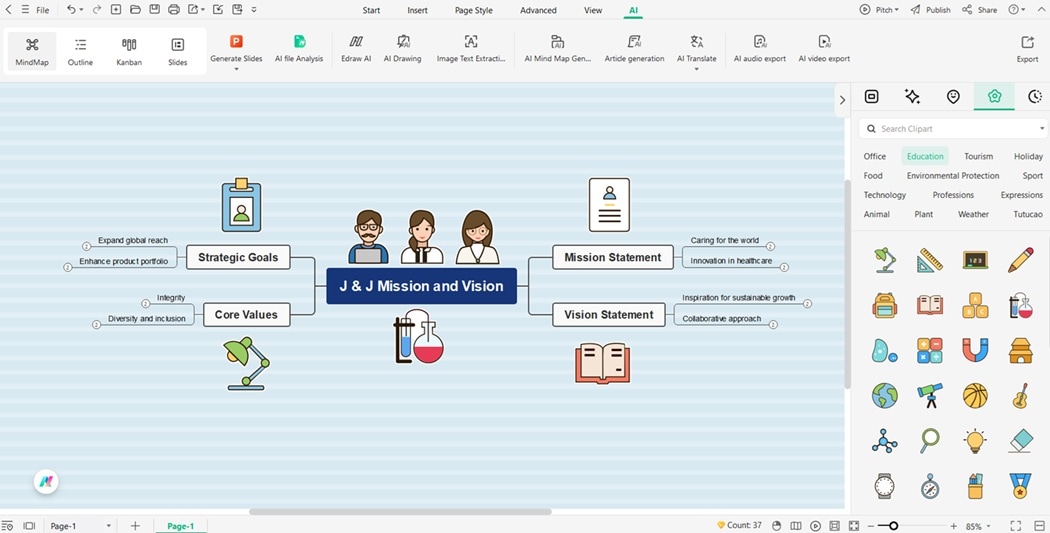Start Image Text Extraction
Image resolution: width=1050 pixels, height=533 pixels.
[x=471, y=50]
